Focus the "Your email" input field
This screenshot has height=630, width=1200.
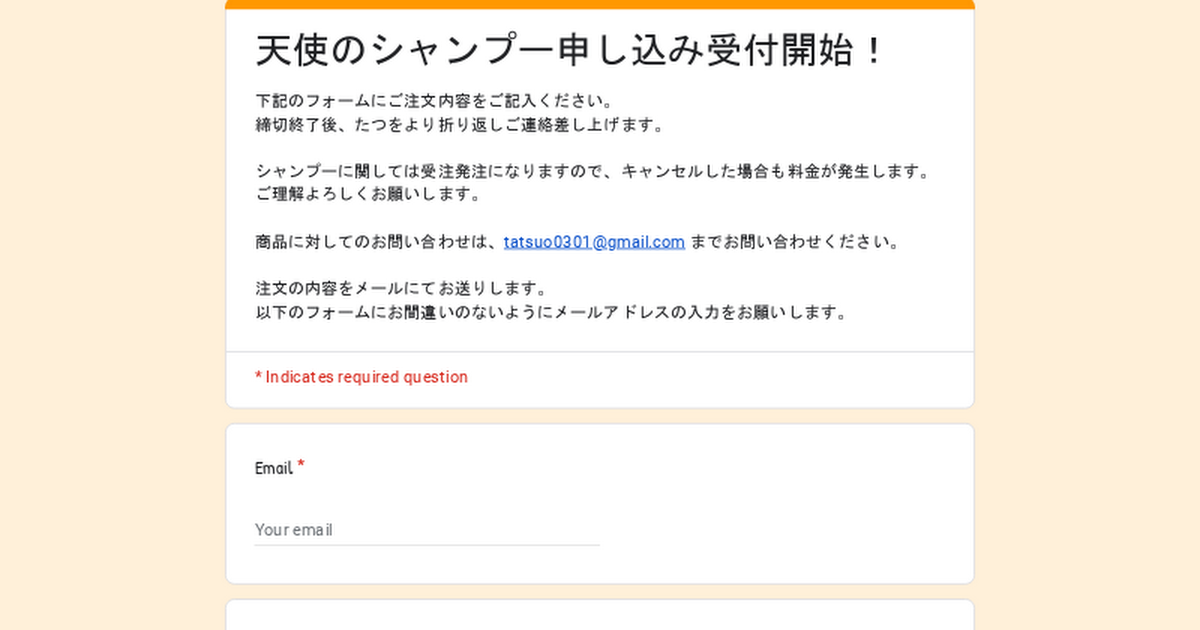click(427, 530)
